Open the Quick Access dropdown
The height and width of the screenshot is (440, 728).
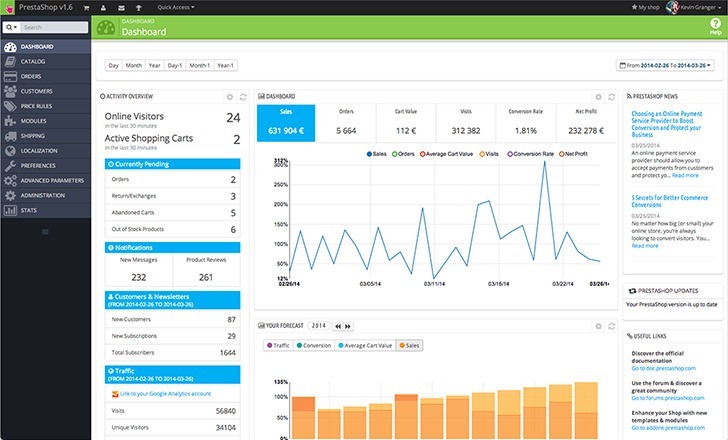(176, 7)
